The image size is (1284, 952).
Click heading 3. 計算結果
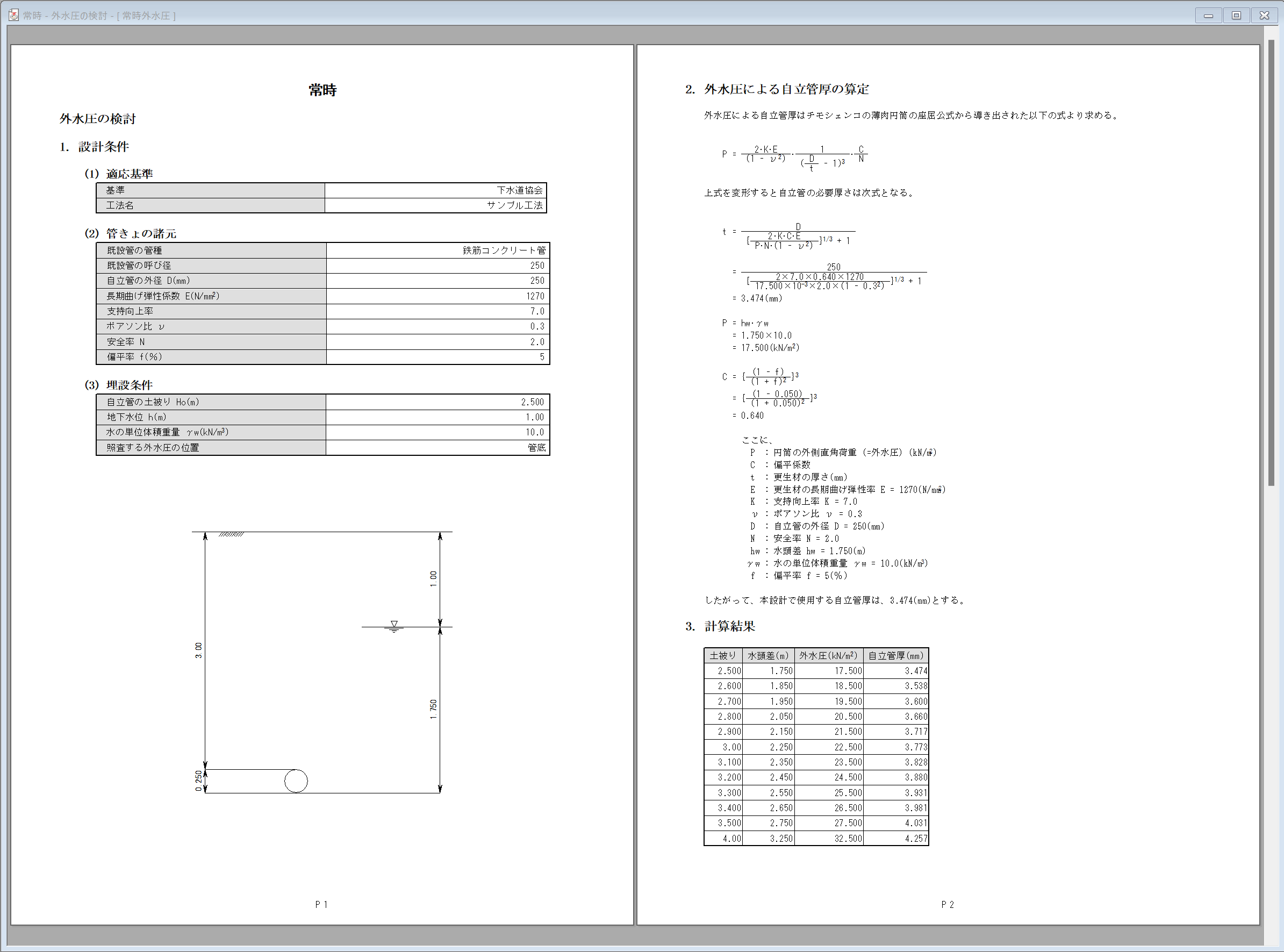(720, 626)
